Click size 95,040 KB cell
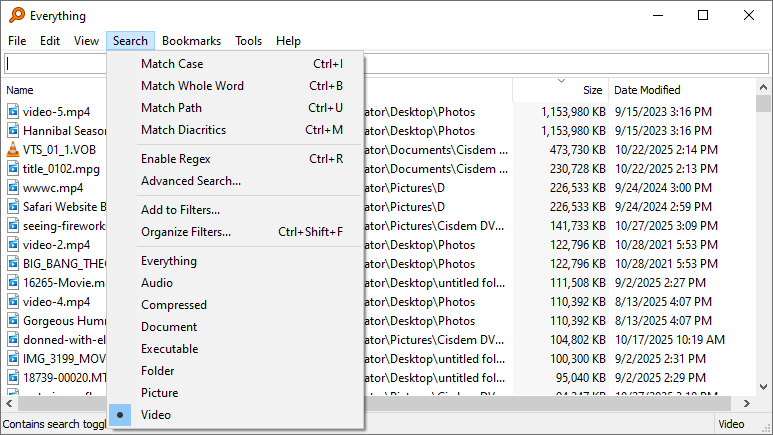This screenshot has height=435, width=773. tap(580, 377)
